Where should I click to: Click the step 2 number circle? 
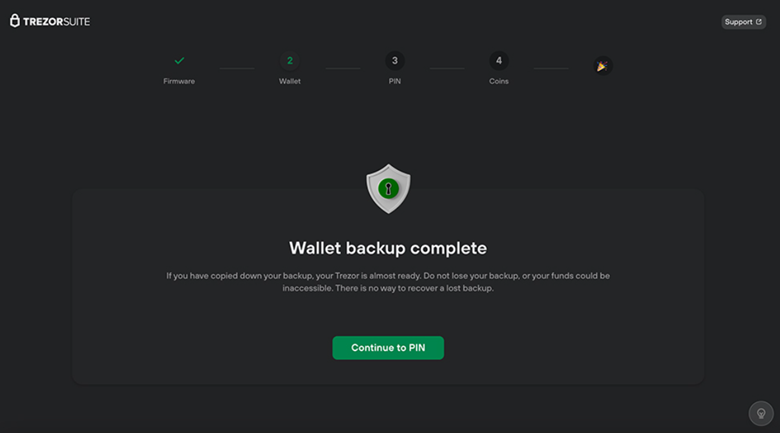click(x=290, y=61)
